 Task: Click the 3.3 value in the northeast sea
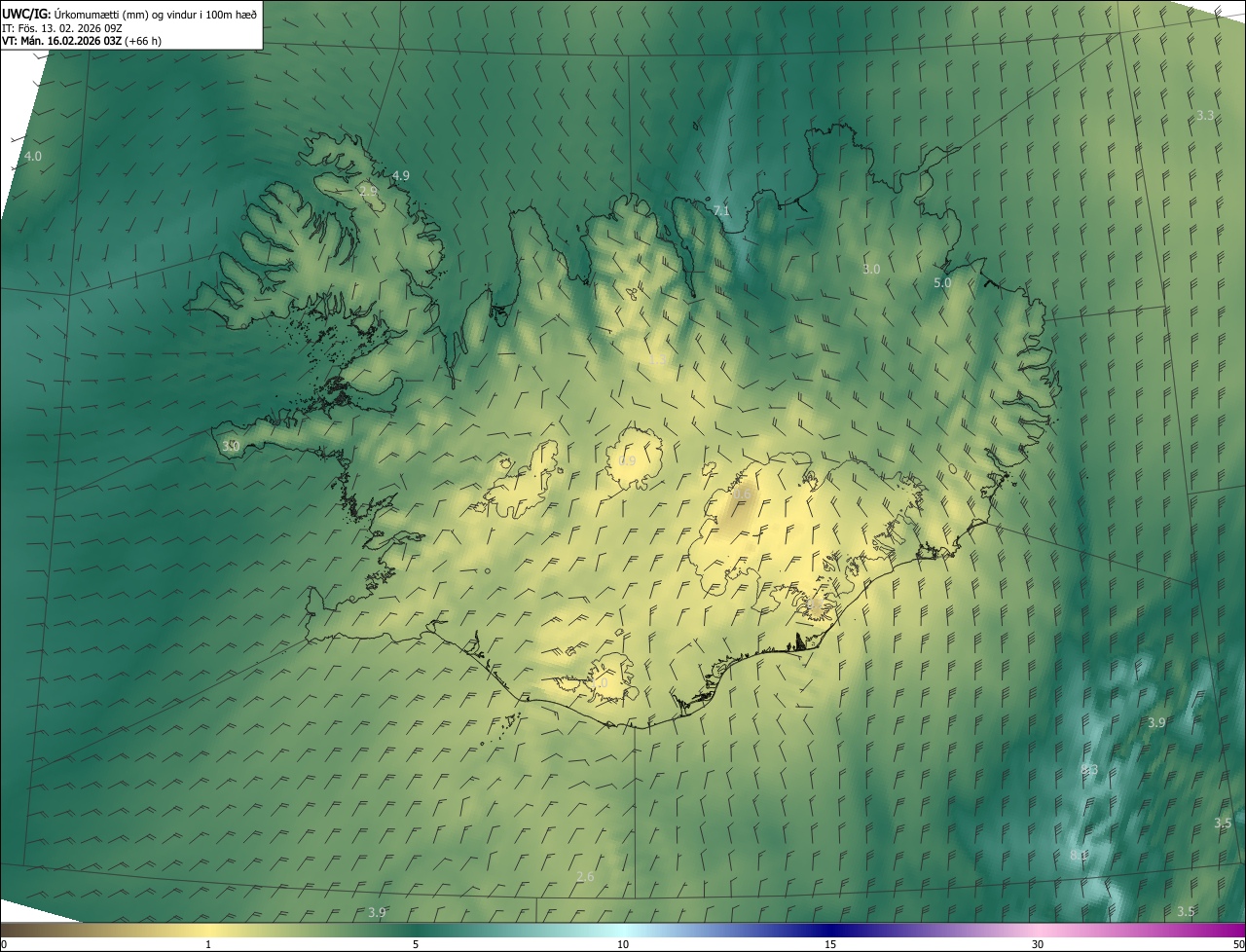coord(1205,115)
